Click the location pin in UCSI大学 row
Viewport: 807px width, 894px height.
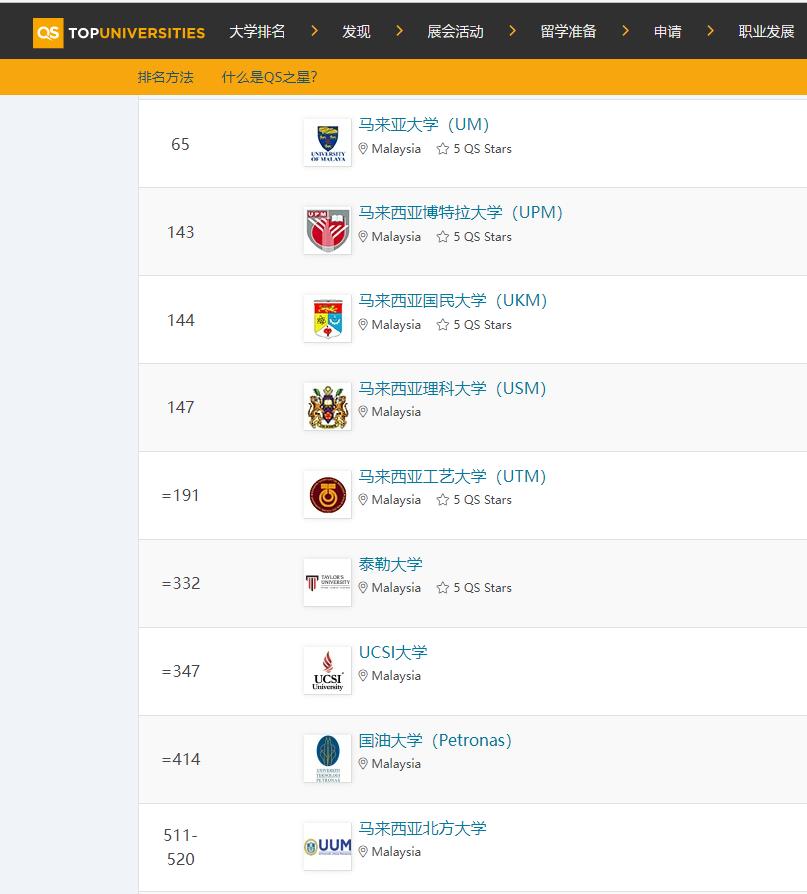[x=363, y=675]
